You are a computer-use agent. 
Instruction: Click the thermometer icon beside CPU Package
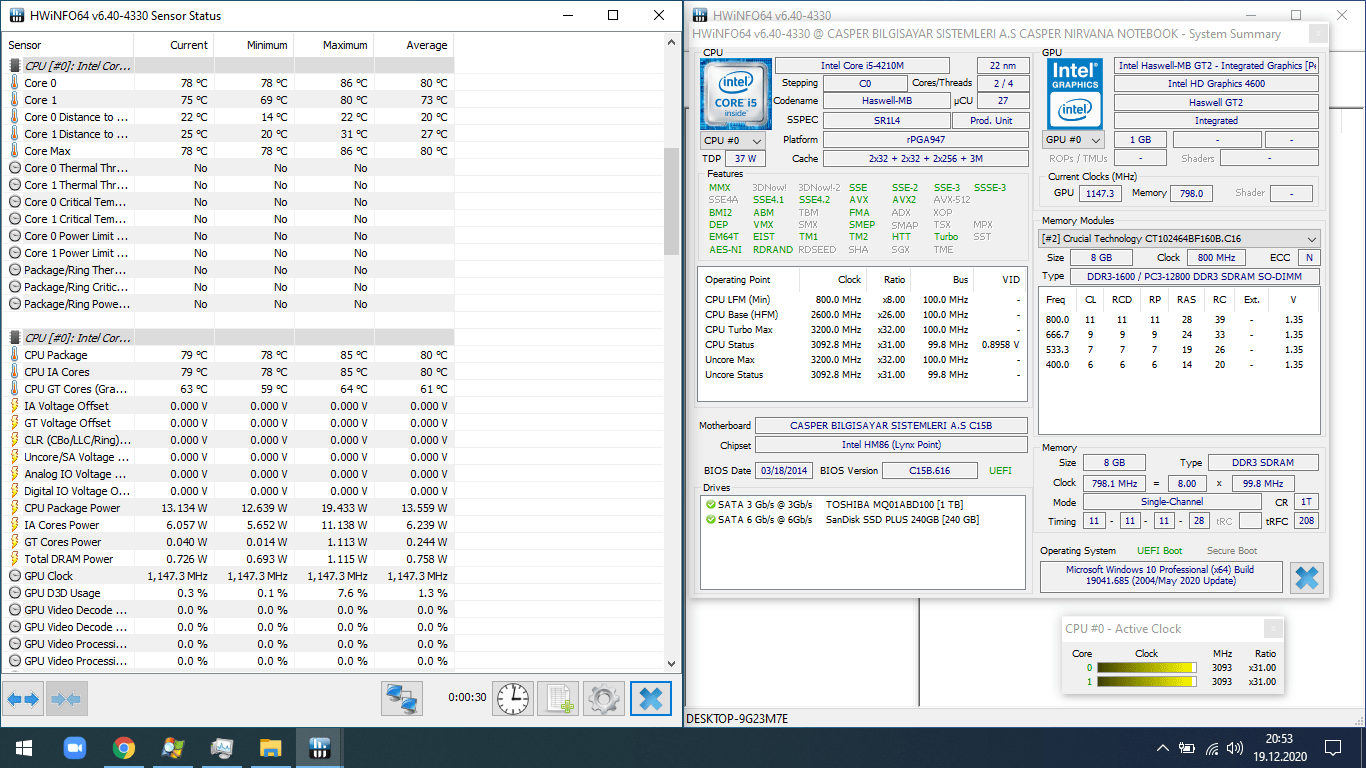(14, 355)
